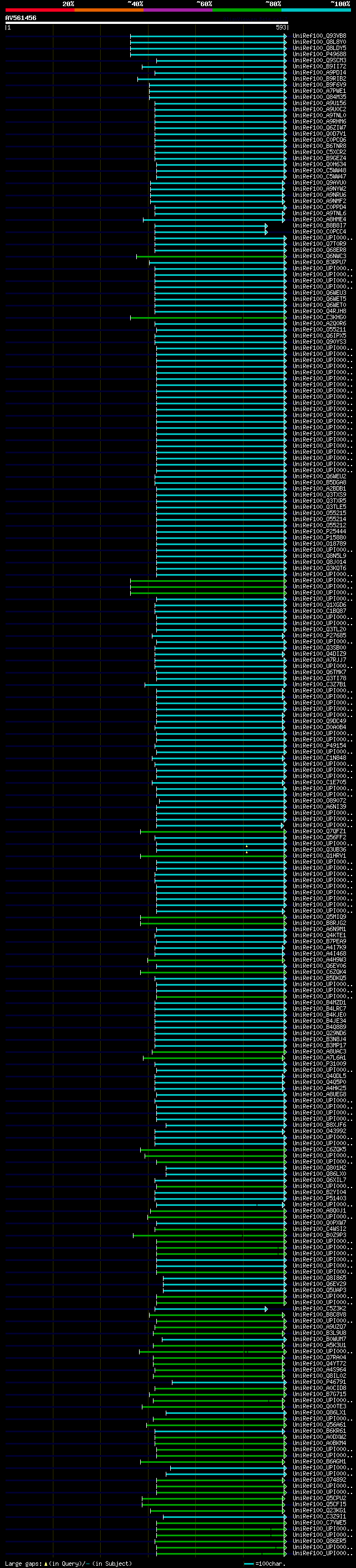Screen dimensions: 356x1568
Task: Select the UniRef100_Q9DC49 row label
Action: [319, 721]
